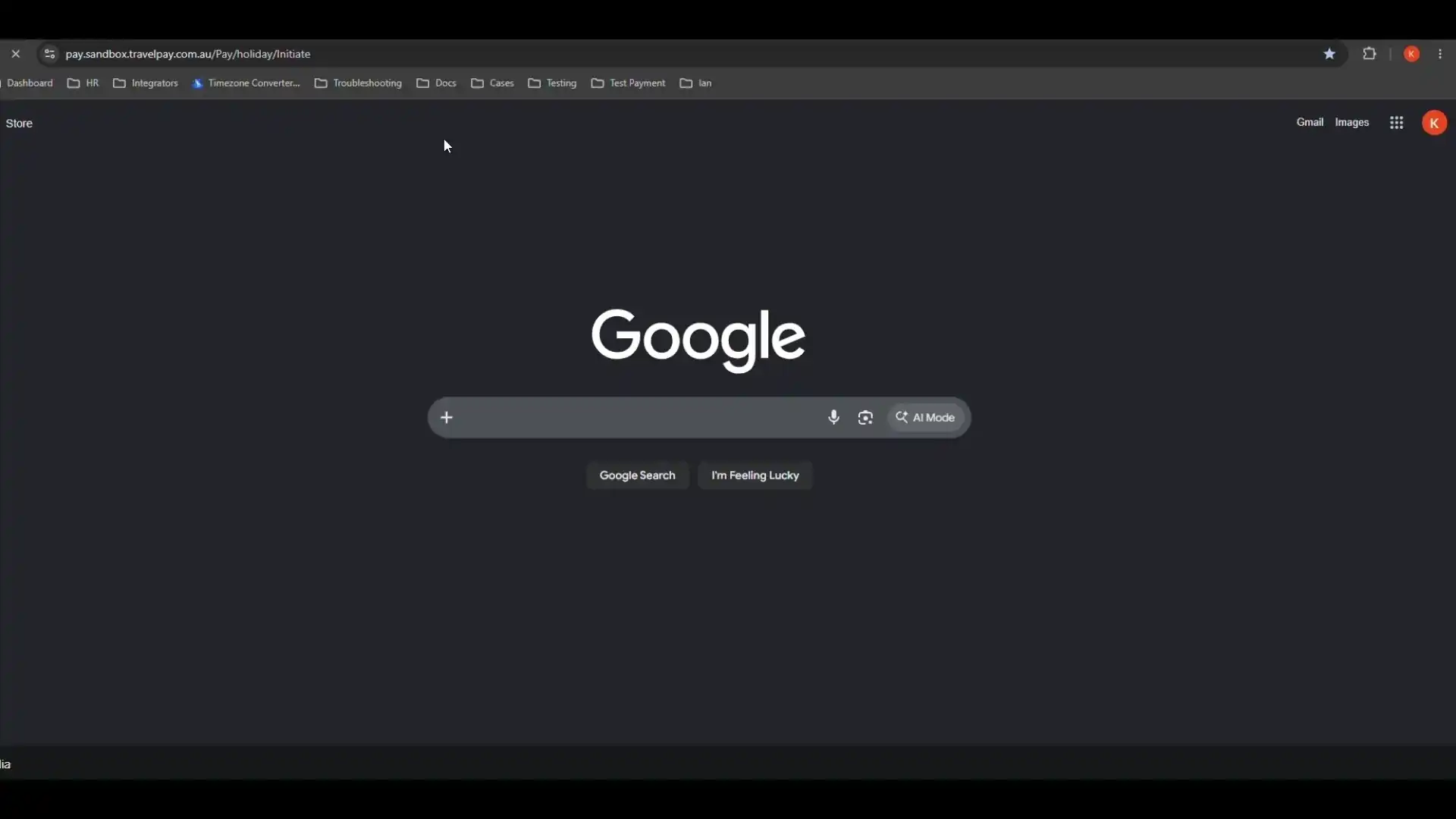Image resolution: width=1456 pixels, height=819 pixels.
Task: Expand the Docs bookmarks folder
Action: [x=436, y=83]
